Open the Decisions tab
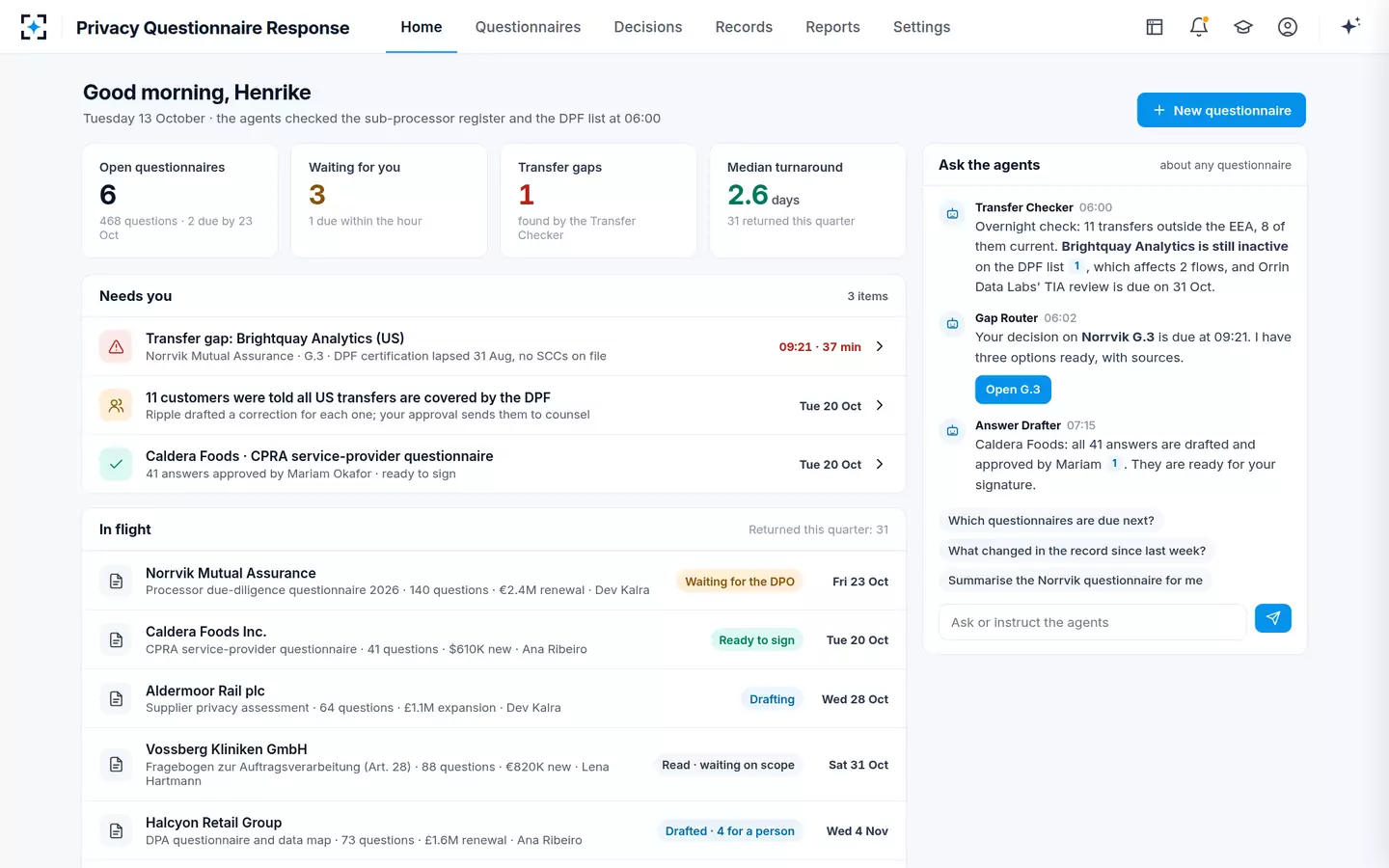 (648, 27)
